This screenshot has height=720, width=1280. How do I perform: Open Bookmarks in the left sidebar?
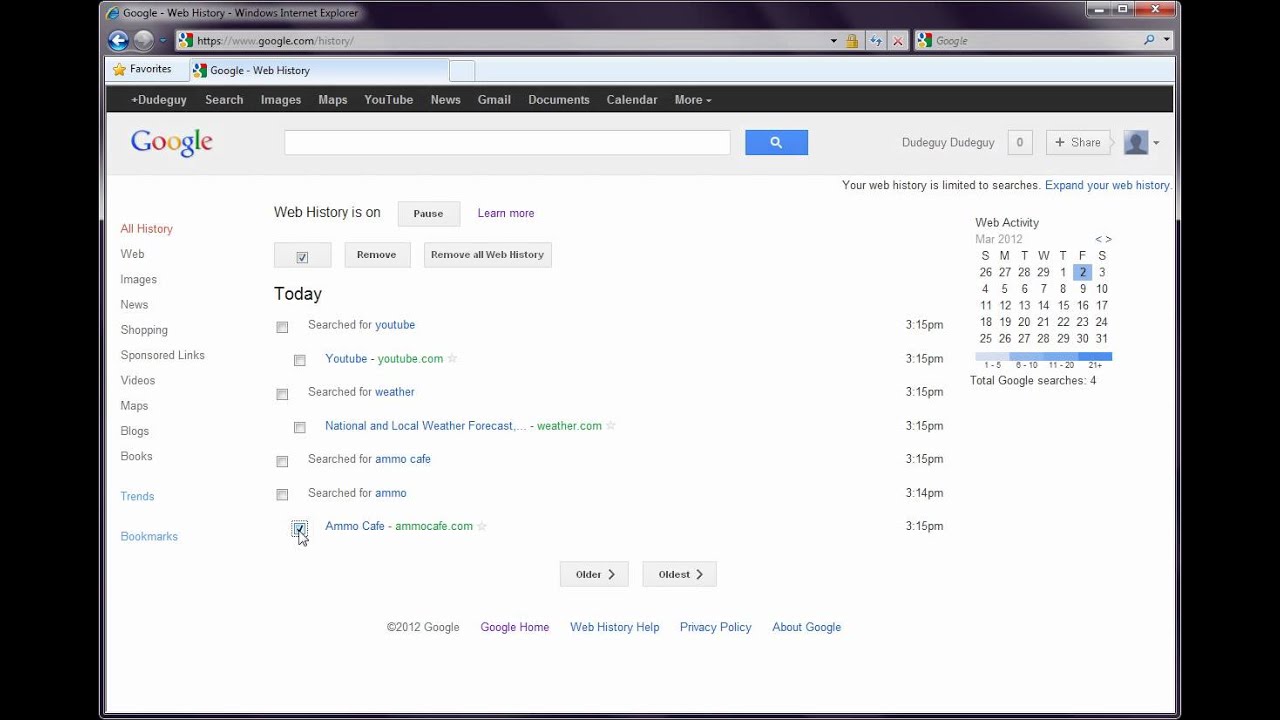pos(149,536)
